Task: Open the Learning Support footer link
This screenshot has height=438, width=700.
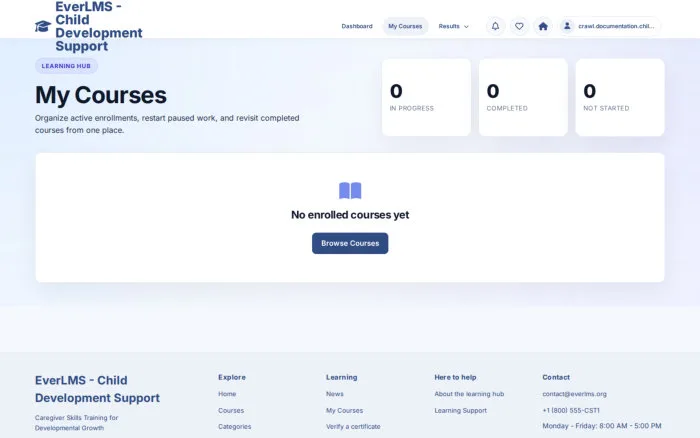Action: (x=460, y=410)
